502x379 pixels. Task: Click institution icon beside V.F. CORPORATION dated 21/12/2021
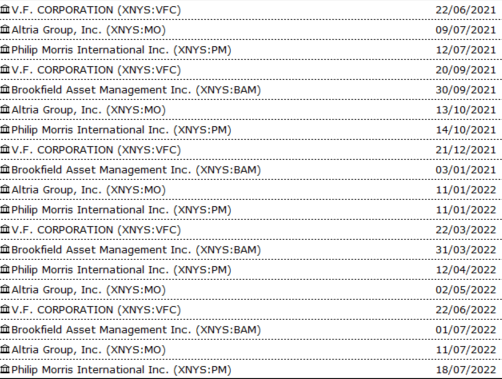(5, 149)
